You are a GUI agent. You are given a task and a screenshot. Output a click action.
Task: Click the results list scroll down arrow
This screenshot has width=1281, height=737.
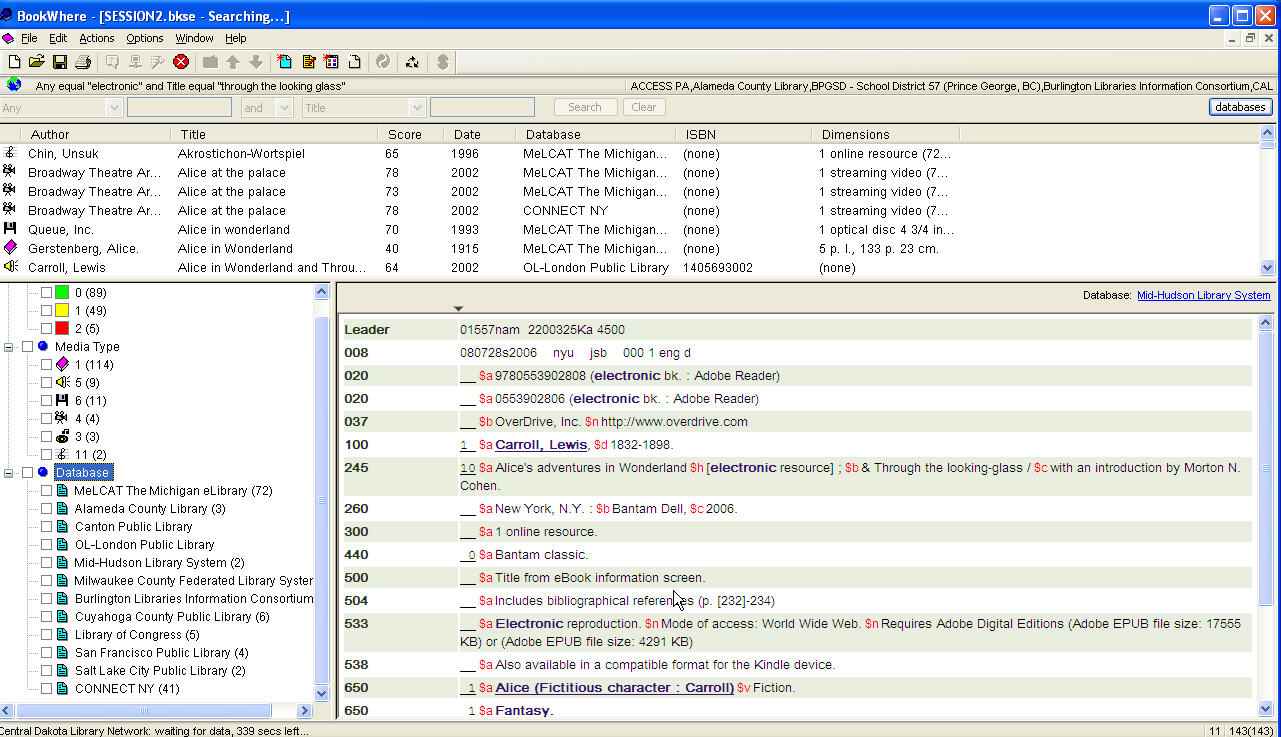coord(1268,267)
